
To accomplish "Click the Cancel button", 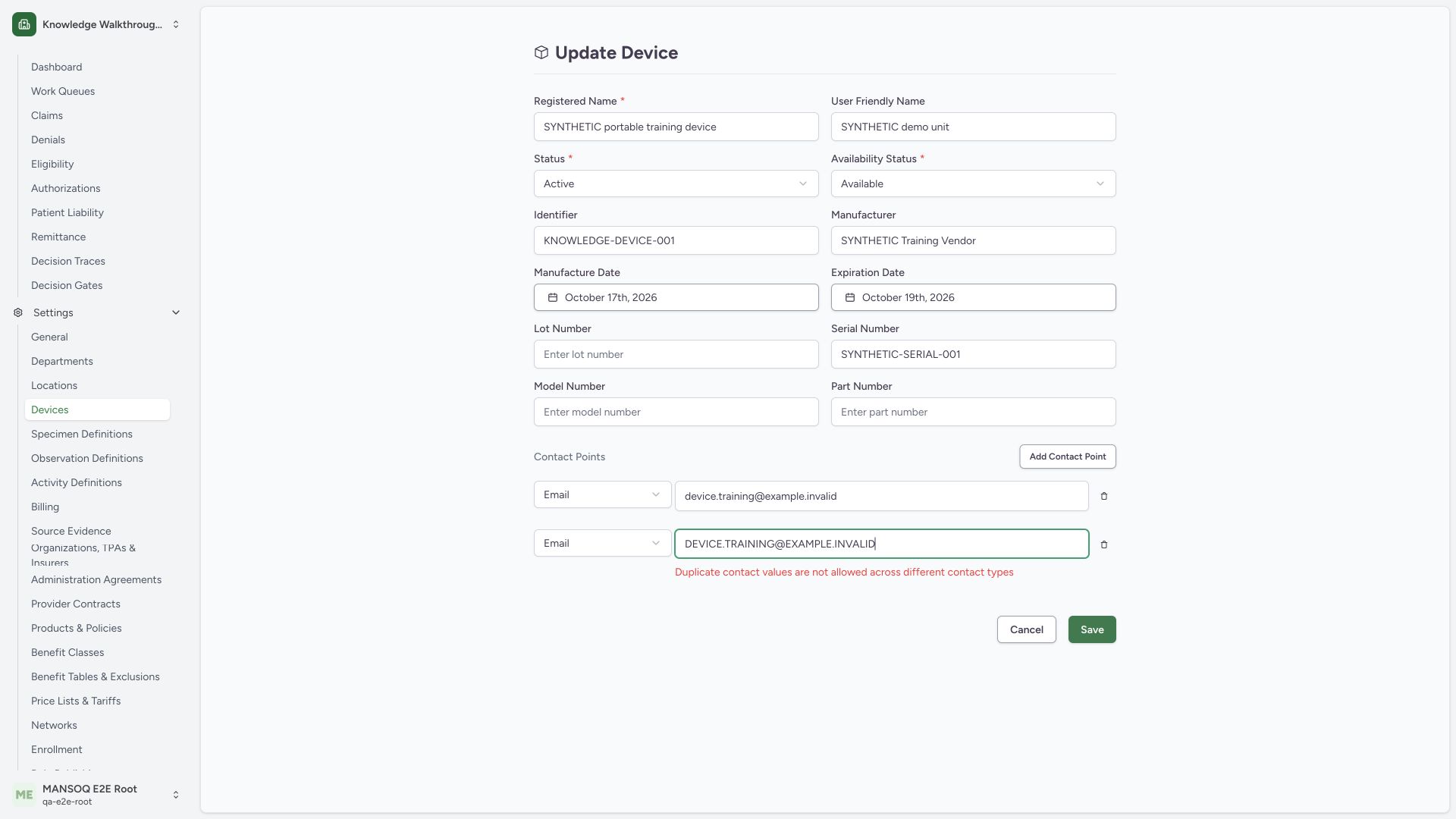I will (x=1027, y=629).
